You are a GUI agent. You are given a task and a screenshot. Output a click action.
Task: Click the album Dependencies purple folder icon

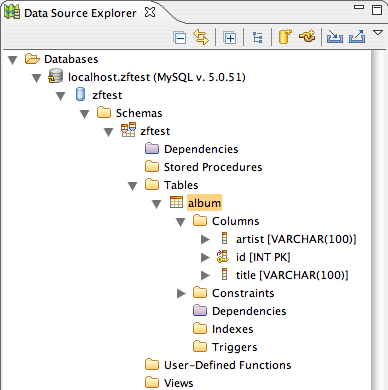pyautogui.click(x=200, y=310)
